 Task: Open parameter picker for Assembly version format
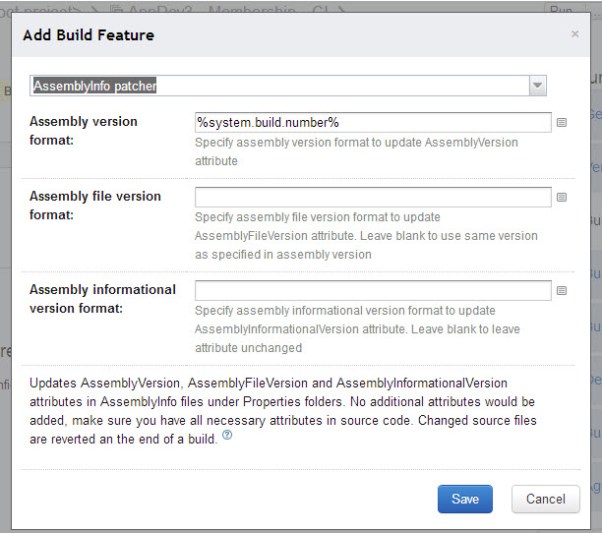[561, 122]
